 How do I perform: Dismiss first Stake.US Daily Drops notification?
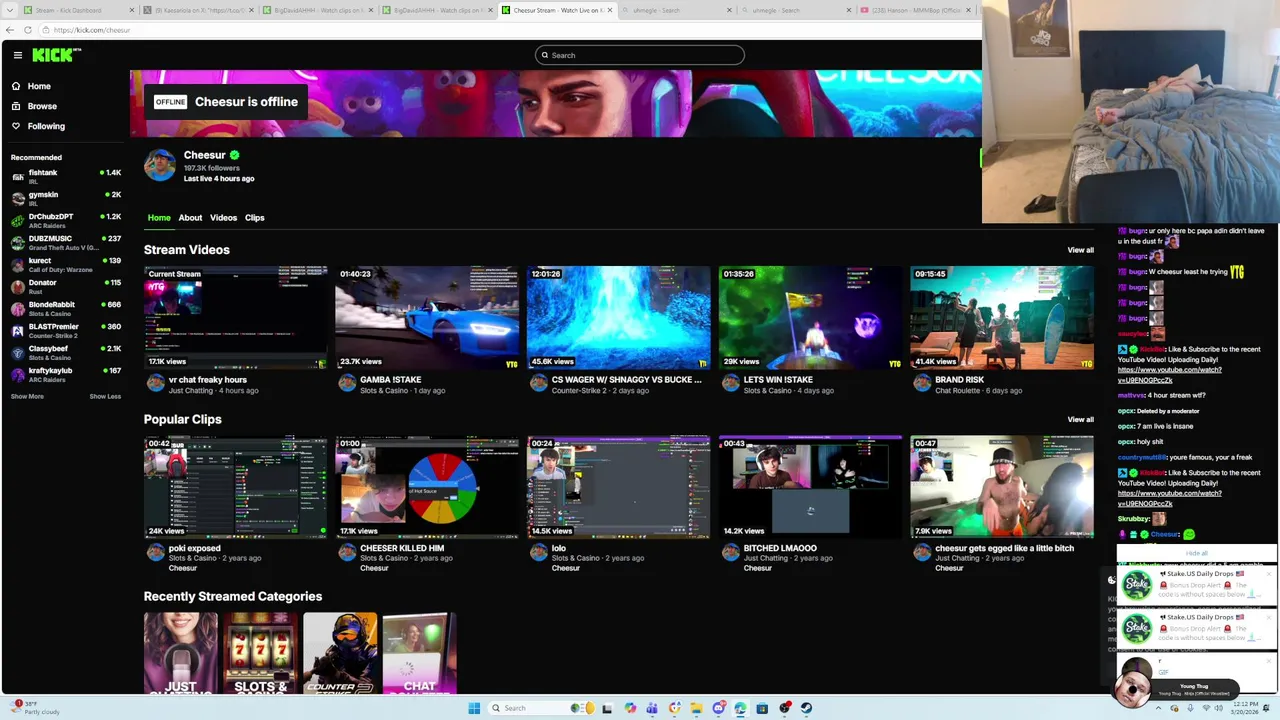pyautogui.click(x=1269, y=573)
